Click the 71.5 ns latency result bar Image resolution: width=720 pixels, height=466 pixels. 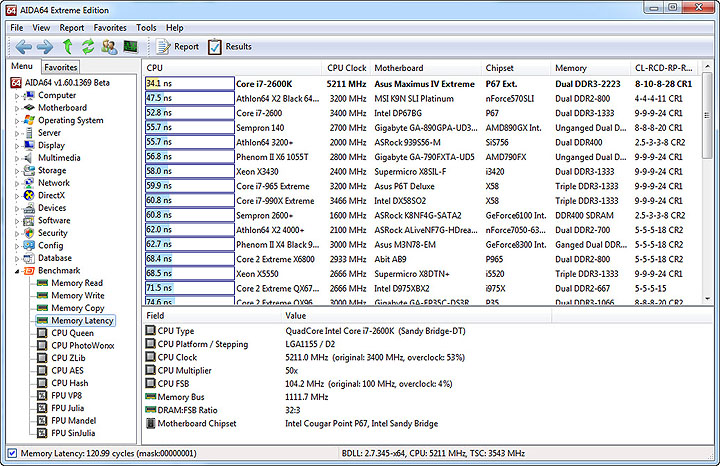[x=189, y=288]
